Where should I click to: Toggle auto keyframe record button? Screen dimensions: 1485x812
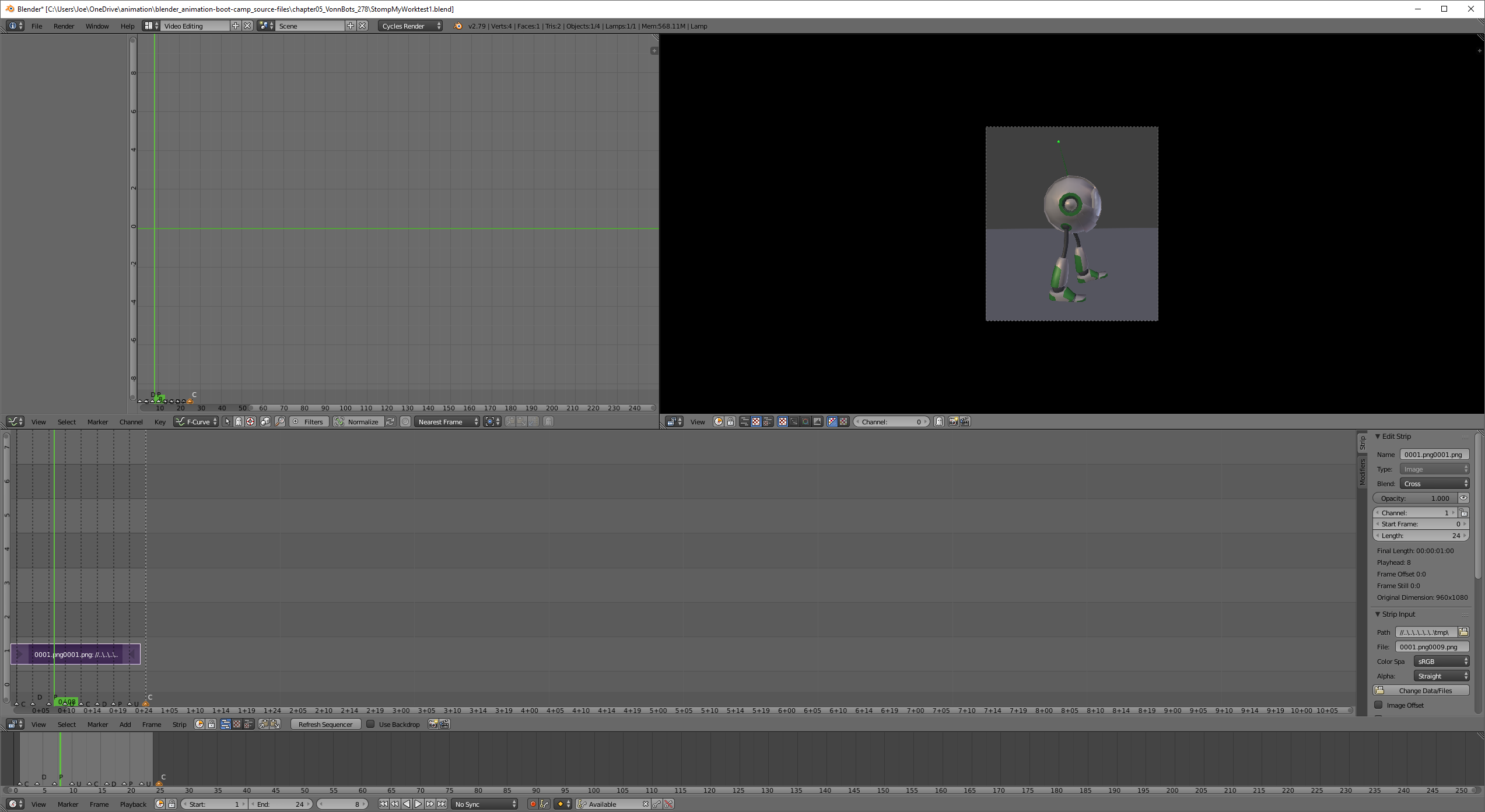pyautogui.click(x=533, y=804)
